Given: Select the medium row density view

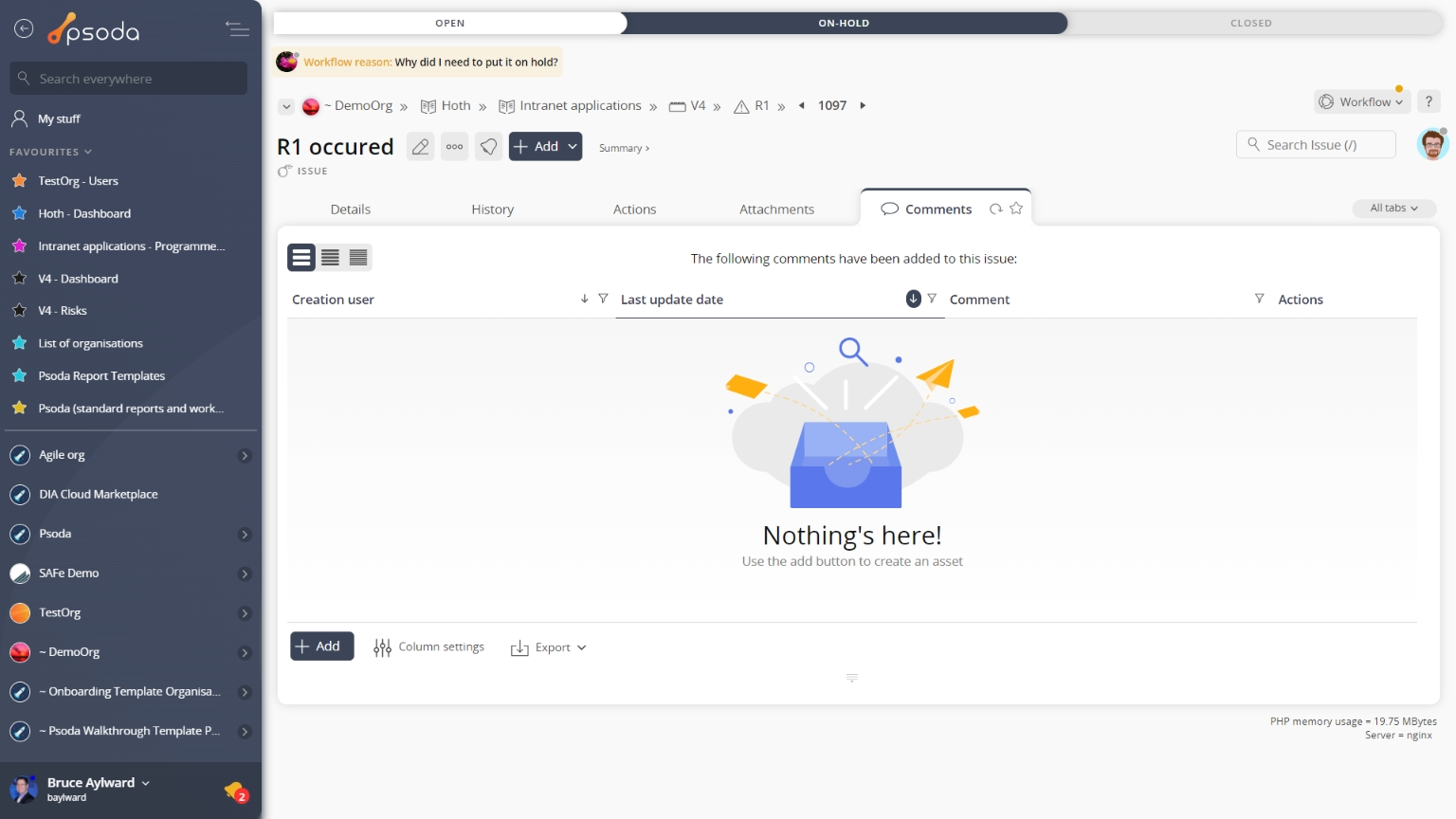Looking at the screenshot, I should click(330, 257).
